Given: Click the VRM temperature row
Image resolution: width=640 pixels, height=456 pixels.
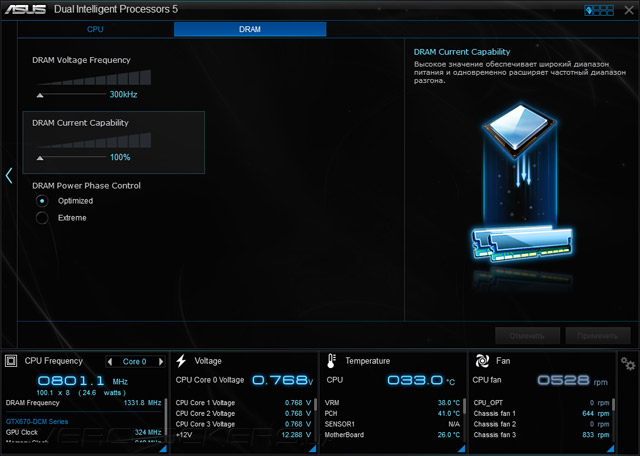Looking at the screenshot, I should [392, 403].
